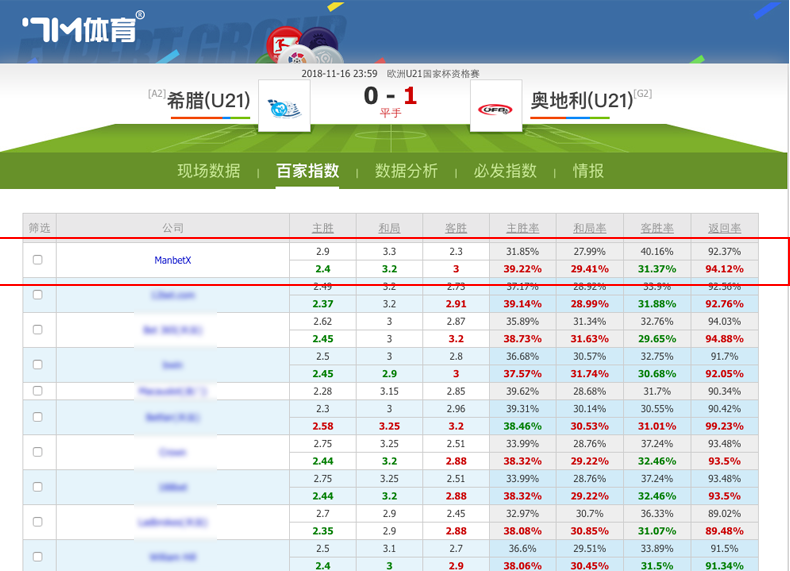Switch to the 数据分析 tab
This screenshot has width=790, height=571.
click(x=406, y=171)
